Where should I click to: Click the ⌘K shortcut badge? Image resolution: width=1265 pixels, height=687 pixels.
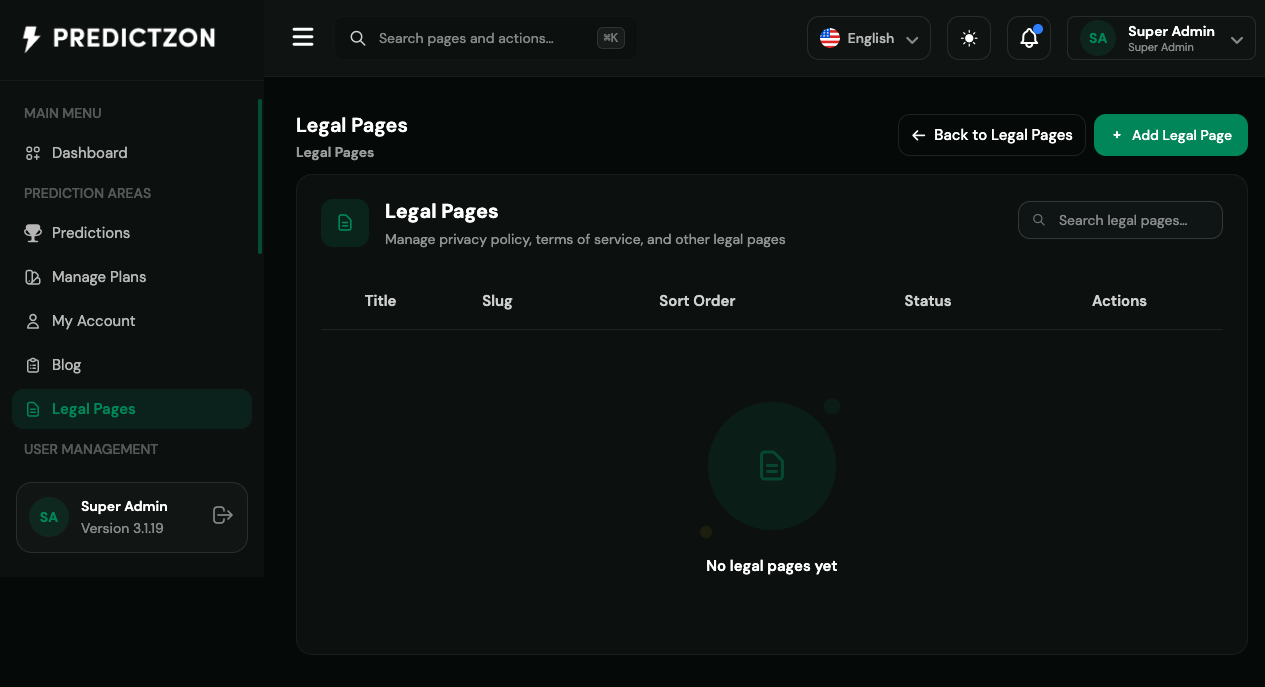tap(611, 38)
